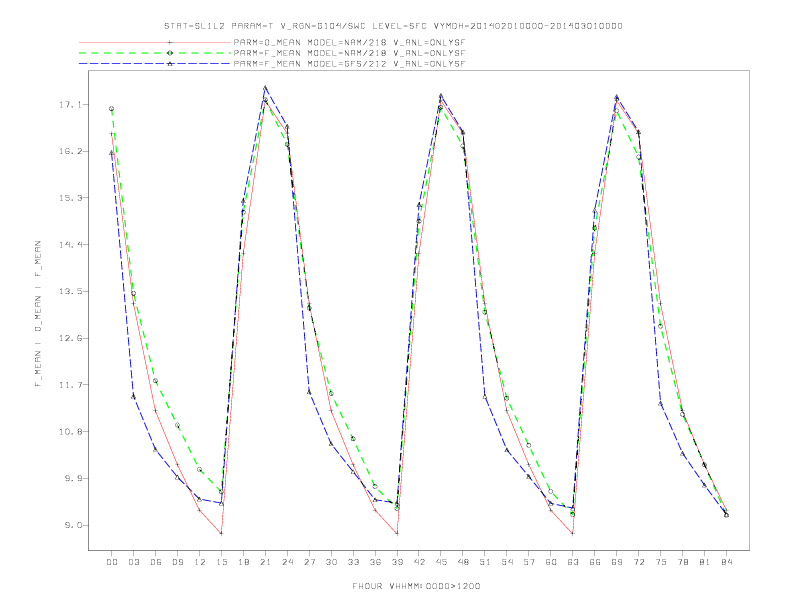This screenshot has height=612, width=792.
Task: Click the 13.5 y-axis tick label
Action: (x=70, y=291)
